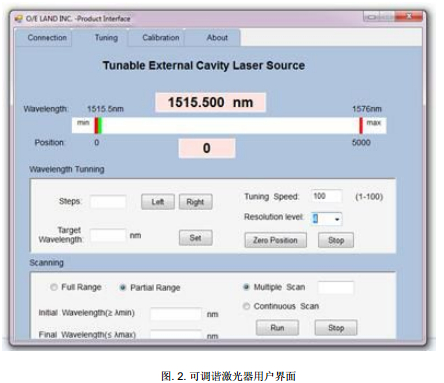Open the About tab

tap(217, 38)
